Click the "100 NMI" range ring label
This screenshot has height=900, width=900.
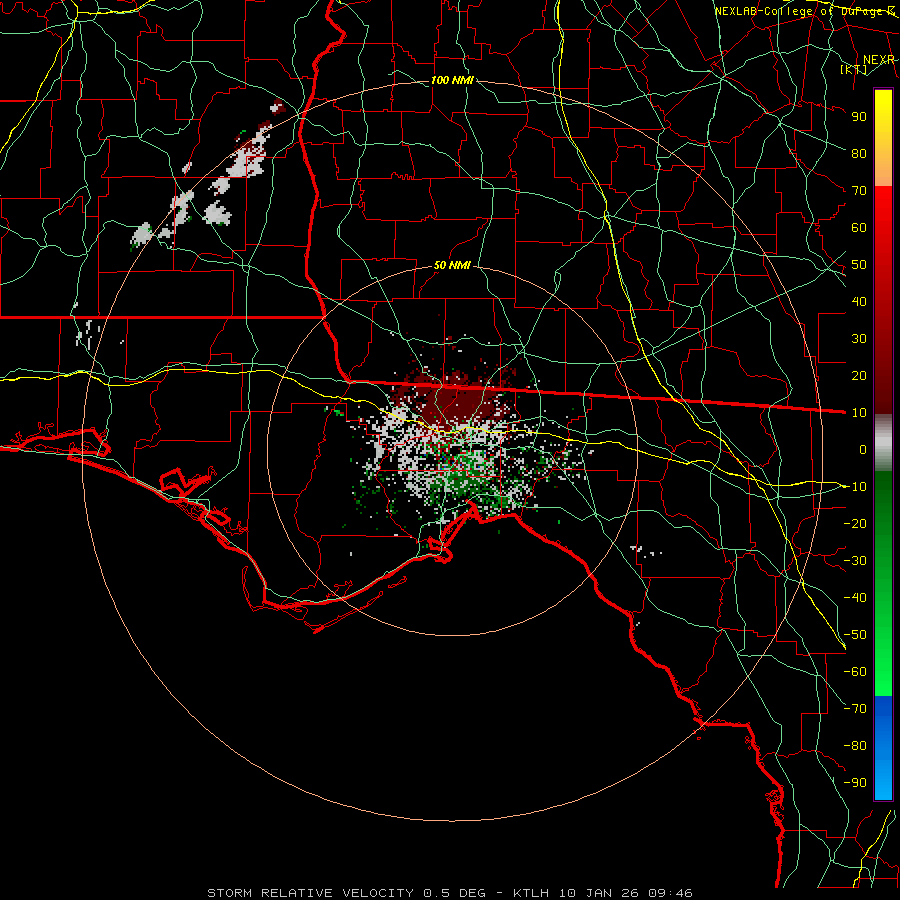click(x=452, y=80)
